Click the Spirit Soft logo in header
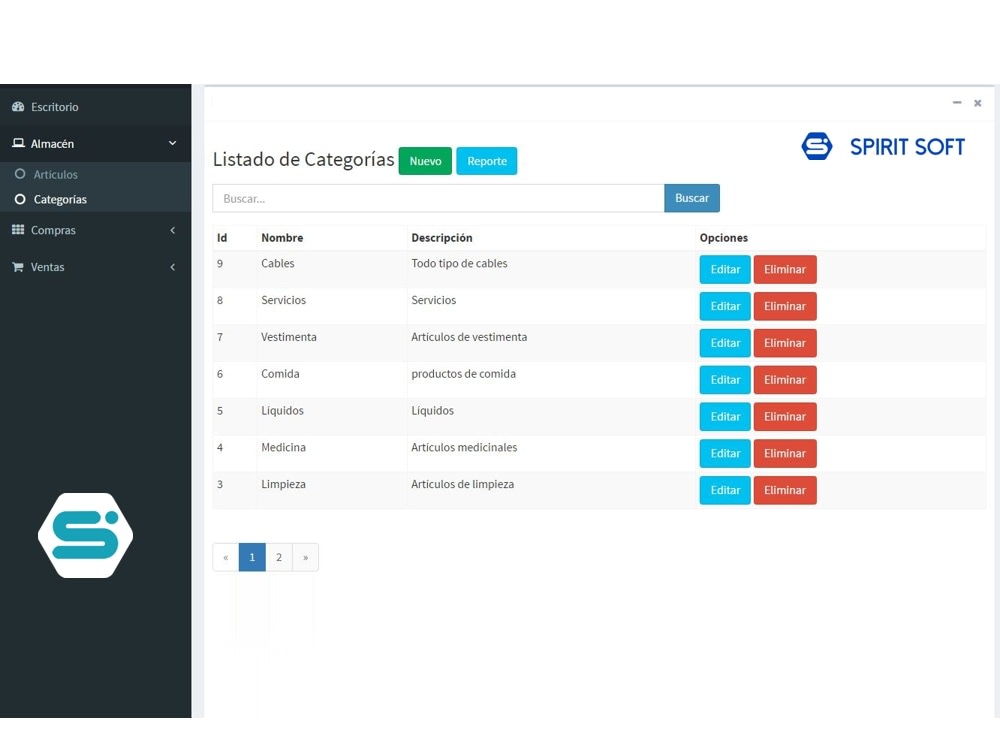The height and width of the screenshot is (750, 1000). coord(883,146)
